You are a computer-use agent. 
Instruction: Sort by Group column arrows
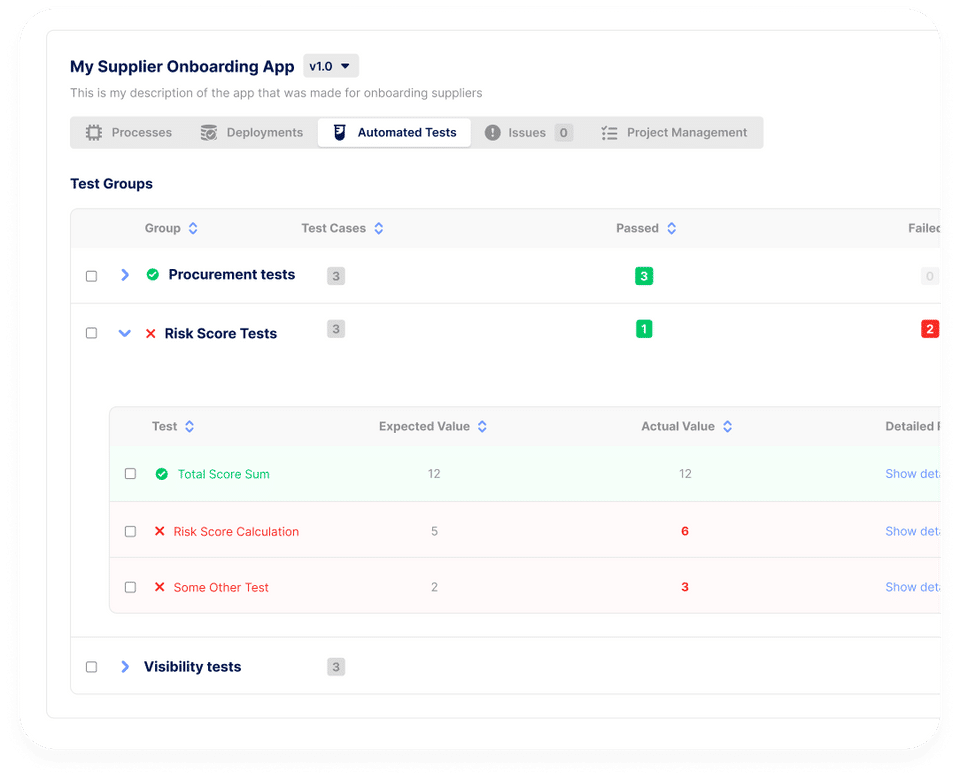(x=193, y=228)
